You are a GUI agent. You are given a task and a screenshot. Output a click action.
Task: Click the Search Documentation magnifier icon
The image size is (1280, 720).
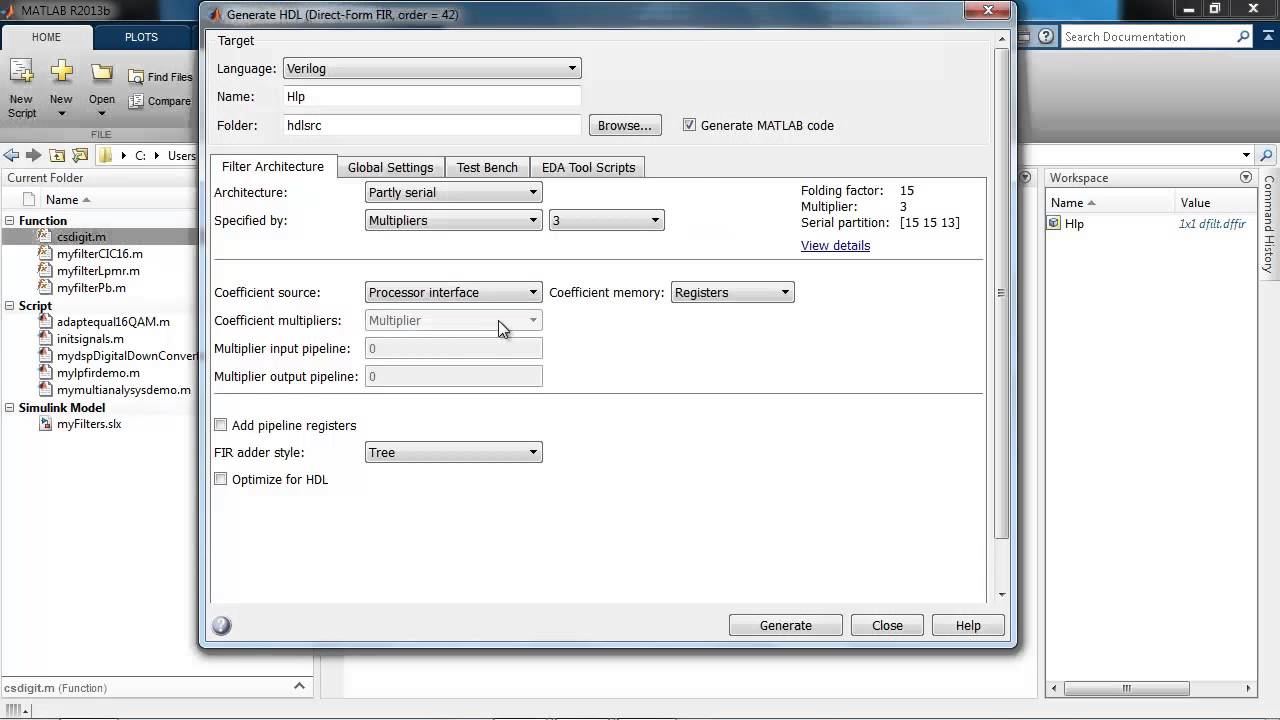[1243, 37]
